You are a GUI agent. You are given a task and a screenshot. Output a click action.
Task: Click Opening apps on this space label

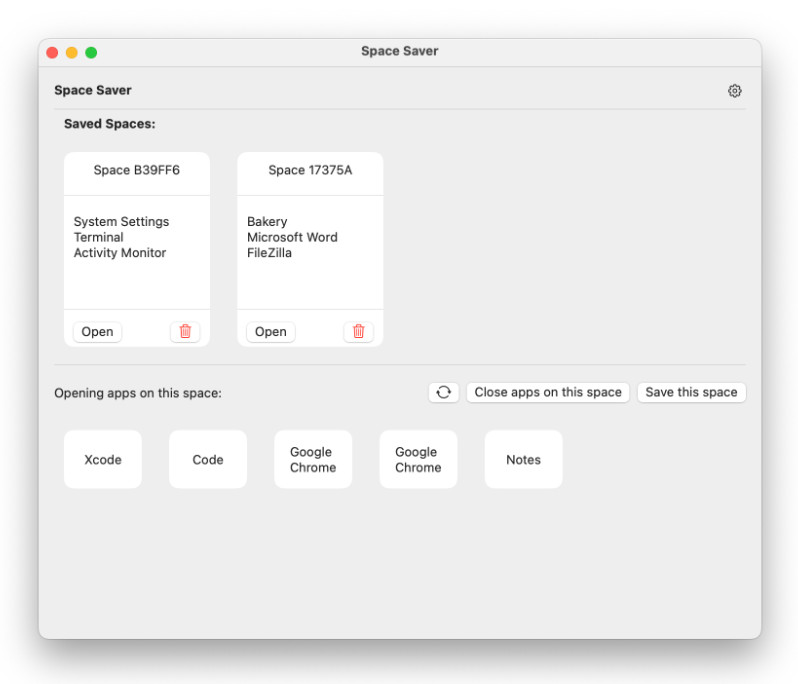[x=138, y=393]
